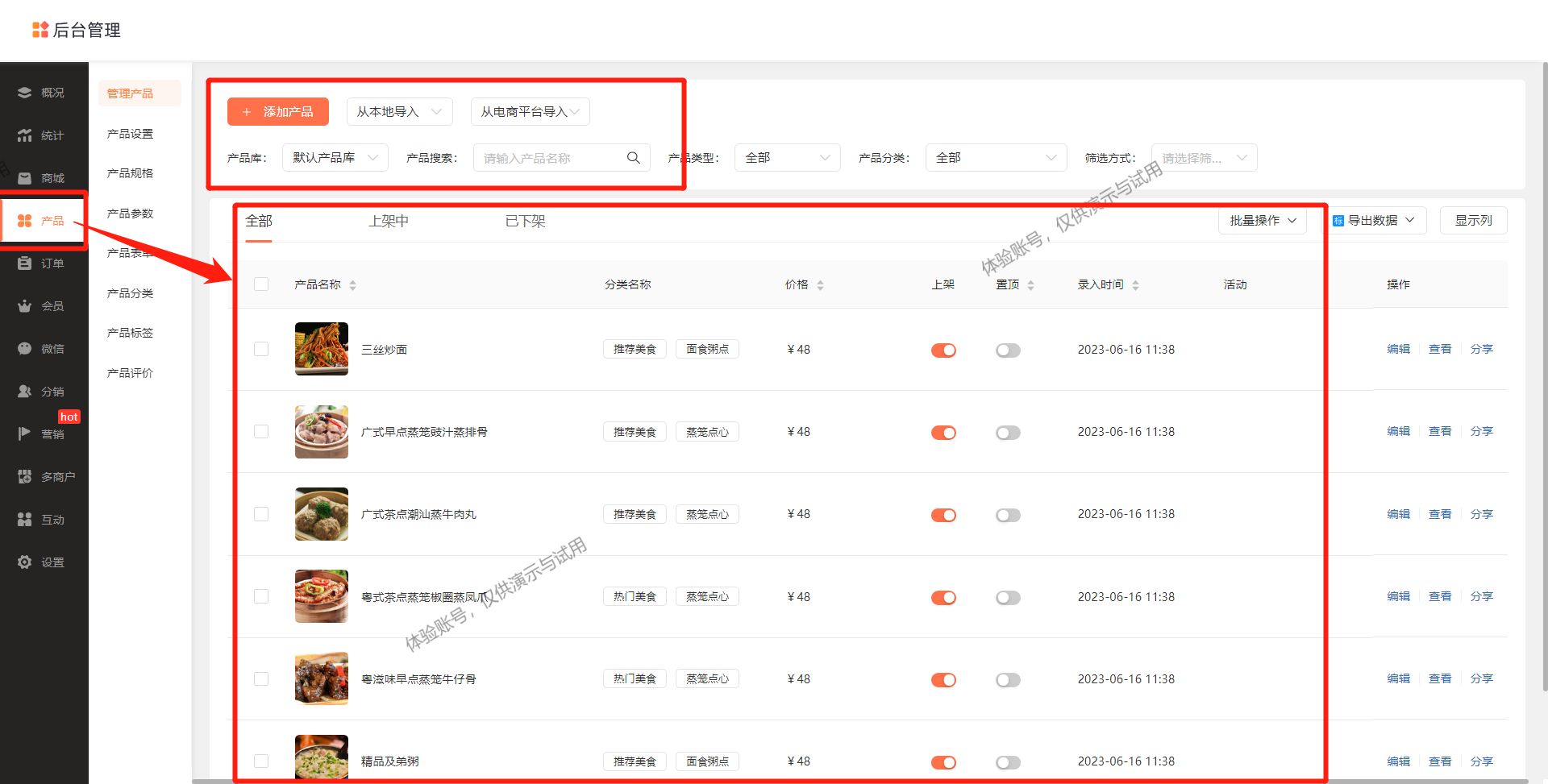Image resolution: width=1548 pixels, height=784 pixels.
Task: Open the 会员 members crown icon
Action: click(x=25, y=306)
